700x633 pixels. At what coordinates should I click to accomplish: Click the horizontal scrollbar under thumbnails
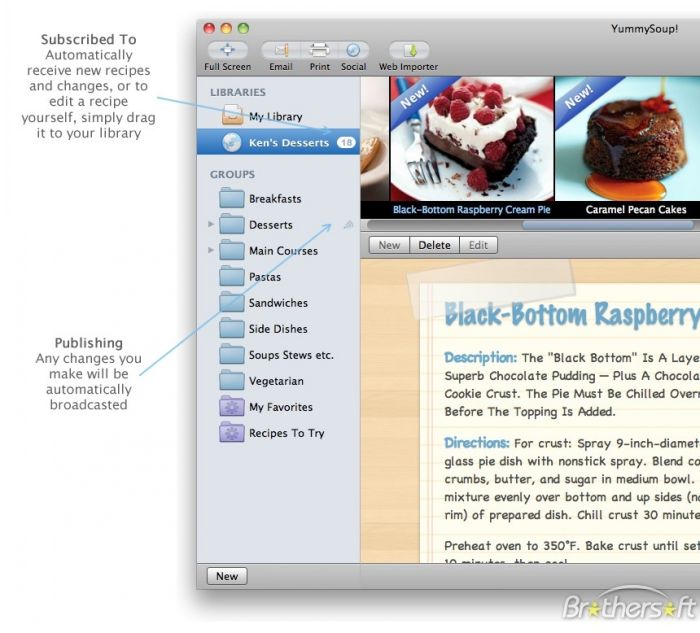(600, 225)
